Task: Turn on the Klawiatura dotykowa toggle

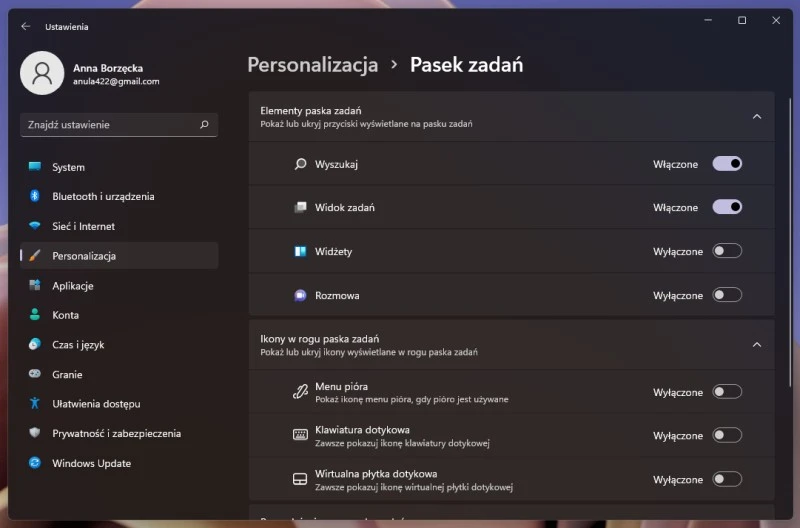Action: (x=727, y=435)
